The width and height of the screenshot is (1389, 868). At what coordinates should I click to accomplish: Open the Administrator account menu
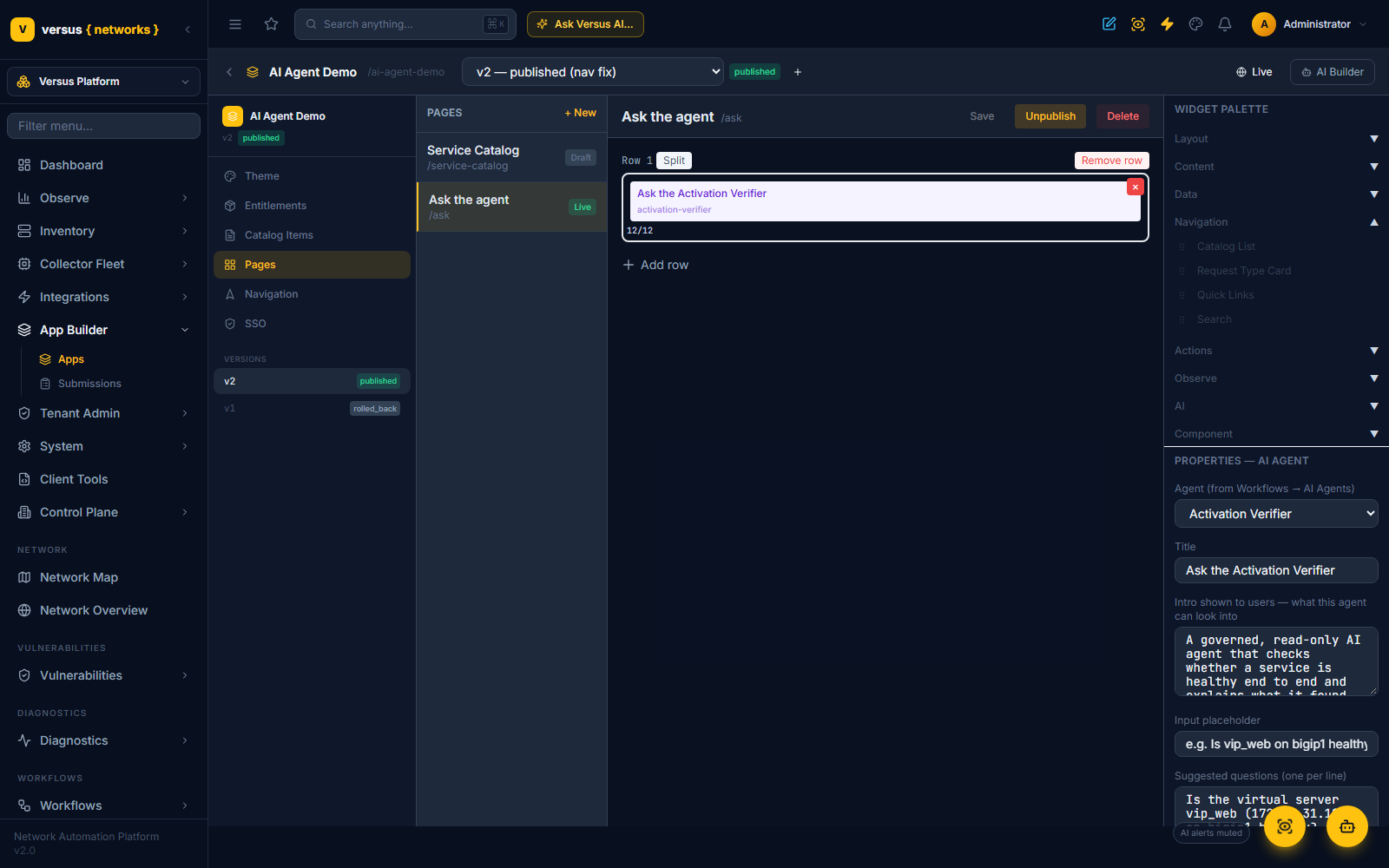[1310, 24]
